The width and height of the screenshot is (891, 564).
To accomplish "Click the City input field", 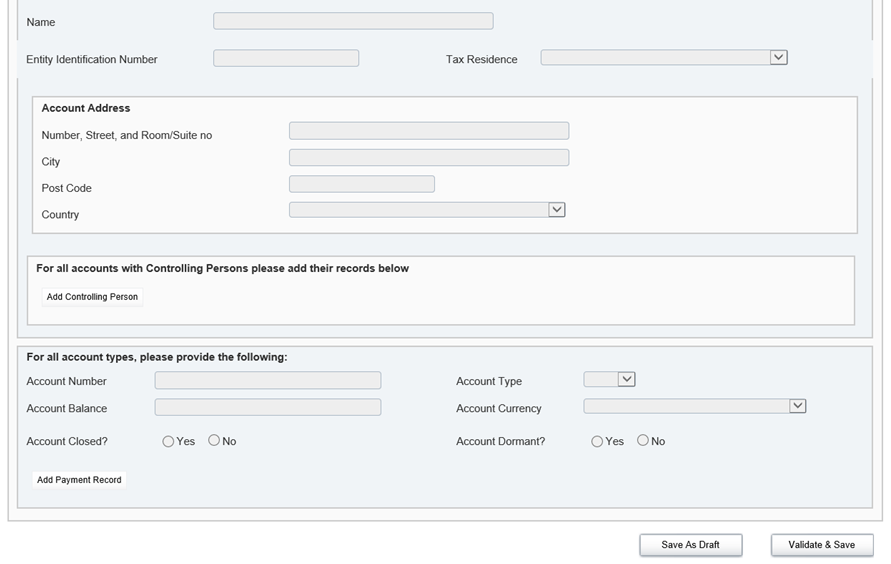I will coord(429,158).
